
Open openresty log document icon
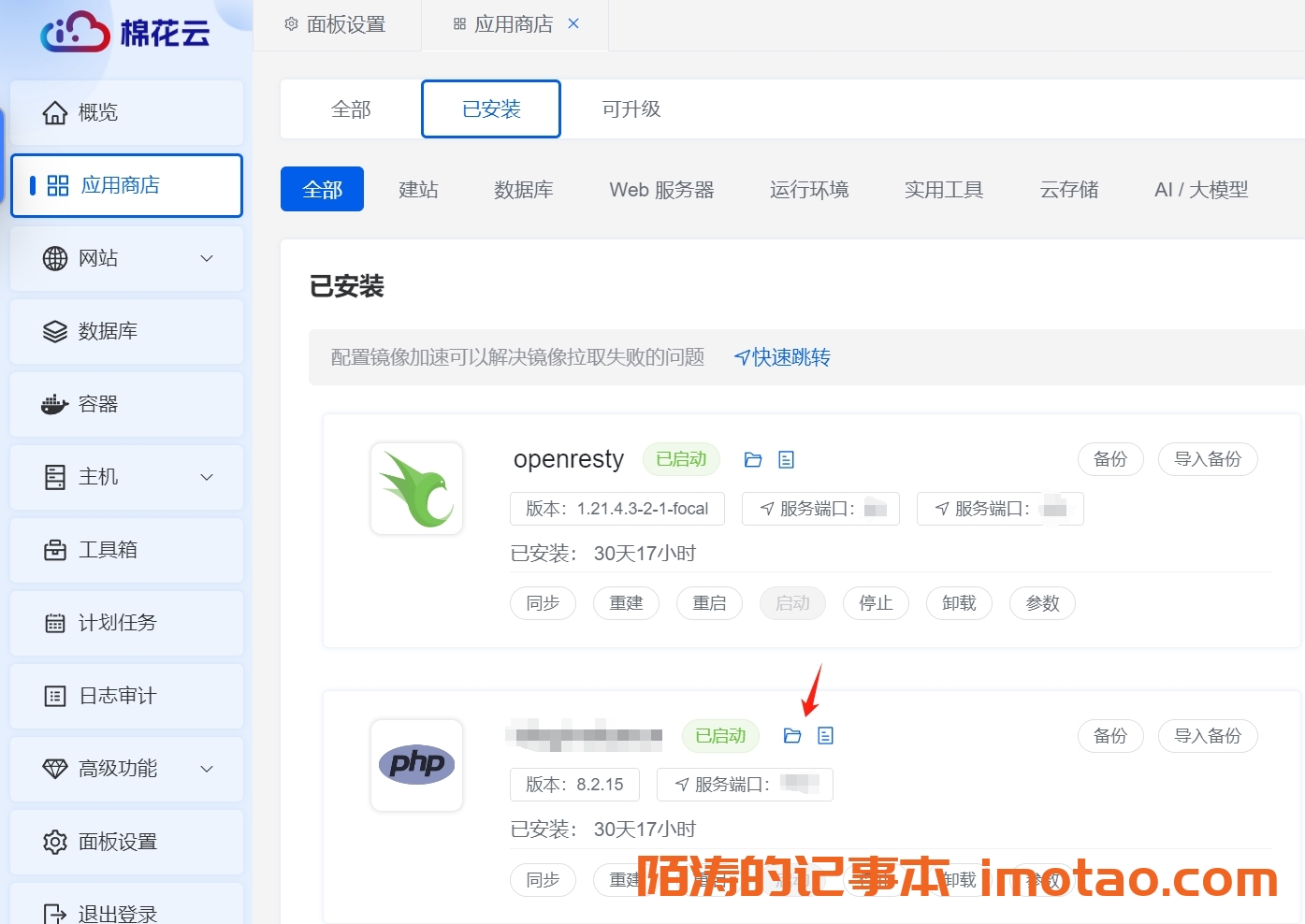(x=786, y=459)
